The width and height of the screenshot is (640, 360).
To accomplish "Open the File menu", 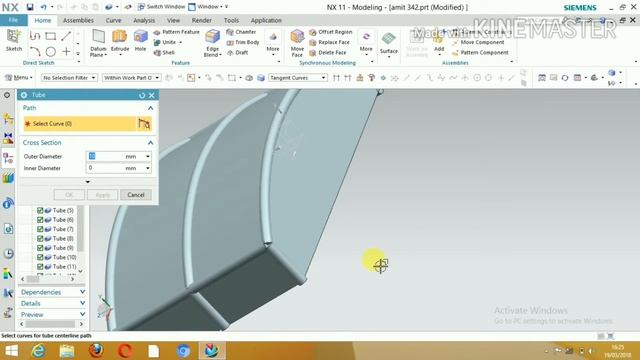I will tap(13, 20).
